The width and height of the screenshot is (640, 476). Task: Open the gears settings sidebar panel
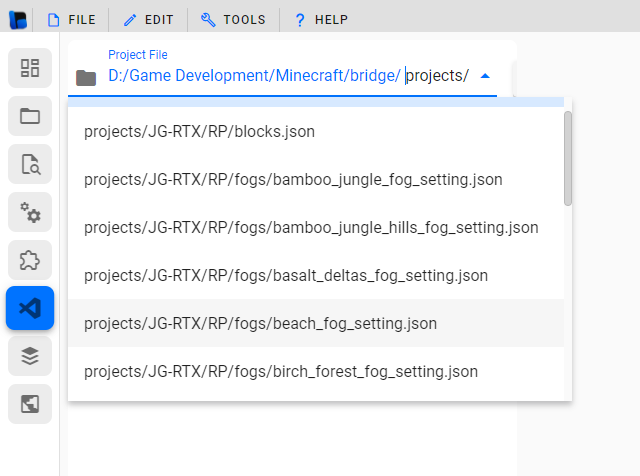click(x=30, y=212)
